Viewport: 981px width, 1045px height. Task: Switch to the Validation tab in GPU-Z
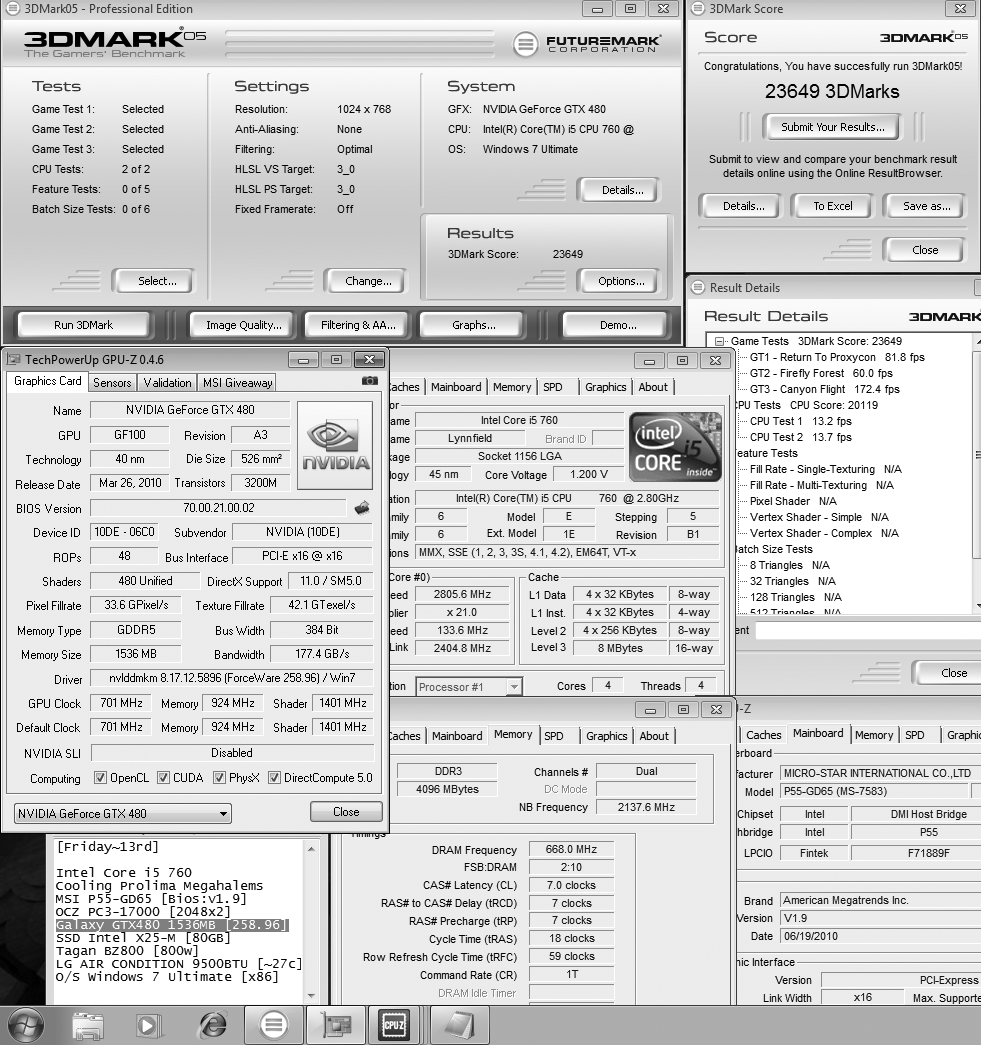pos(167,383)
